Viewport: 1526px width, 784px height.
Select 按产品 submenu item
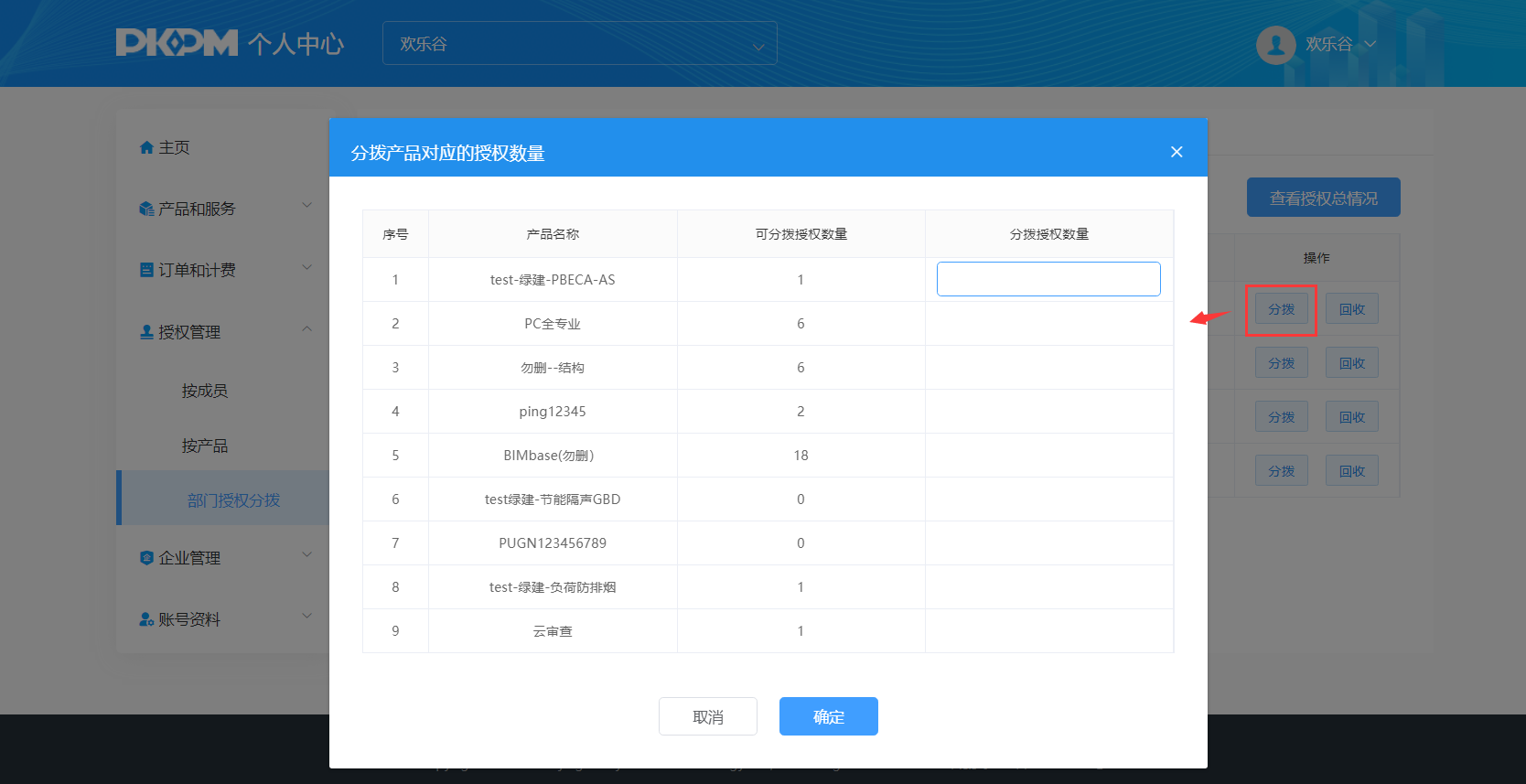tap(205, 446)
